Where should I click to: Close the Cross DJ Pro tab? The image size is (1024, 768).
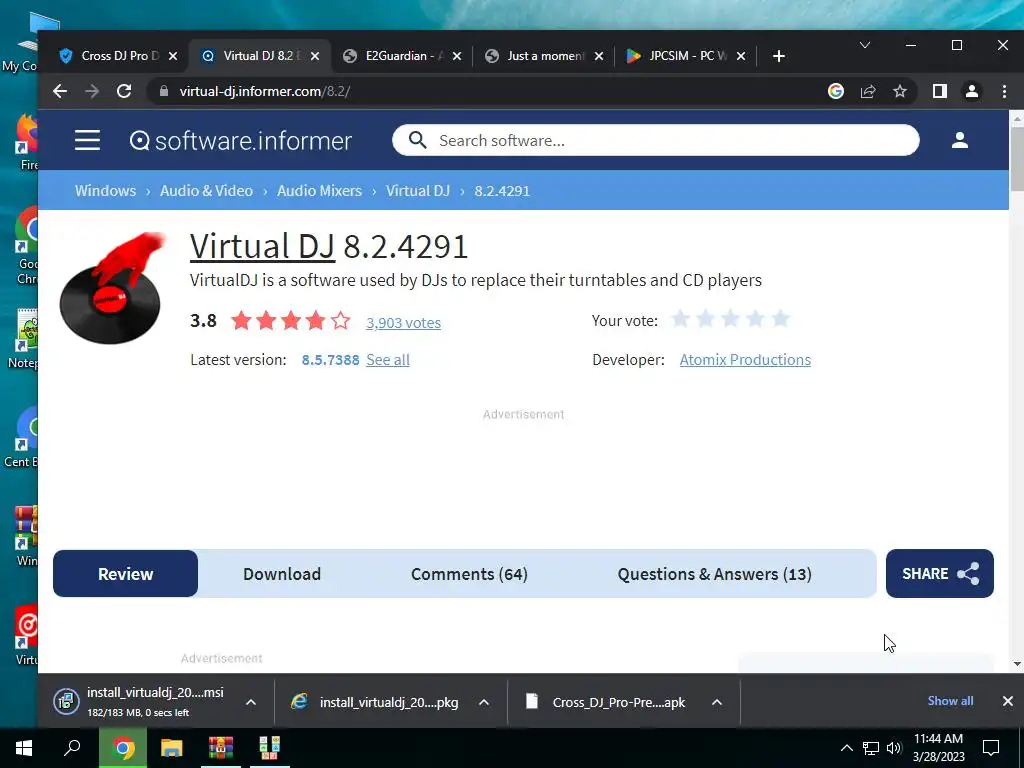(172, 56)
